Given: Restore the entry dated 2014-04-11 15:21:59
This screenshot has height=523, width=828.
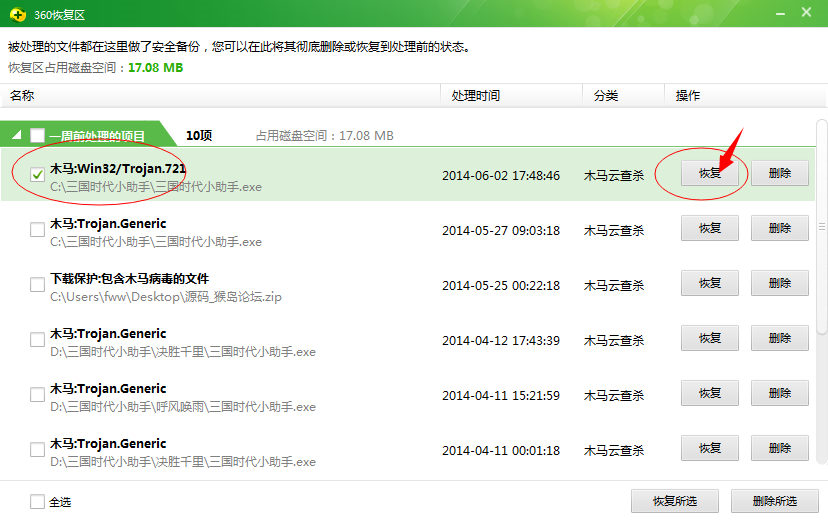Looking at the screenshot, I should [x=709, y=393].
